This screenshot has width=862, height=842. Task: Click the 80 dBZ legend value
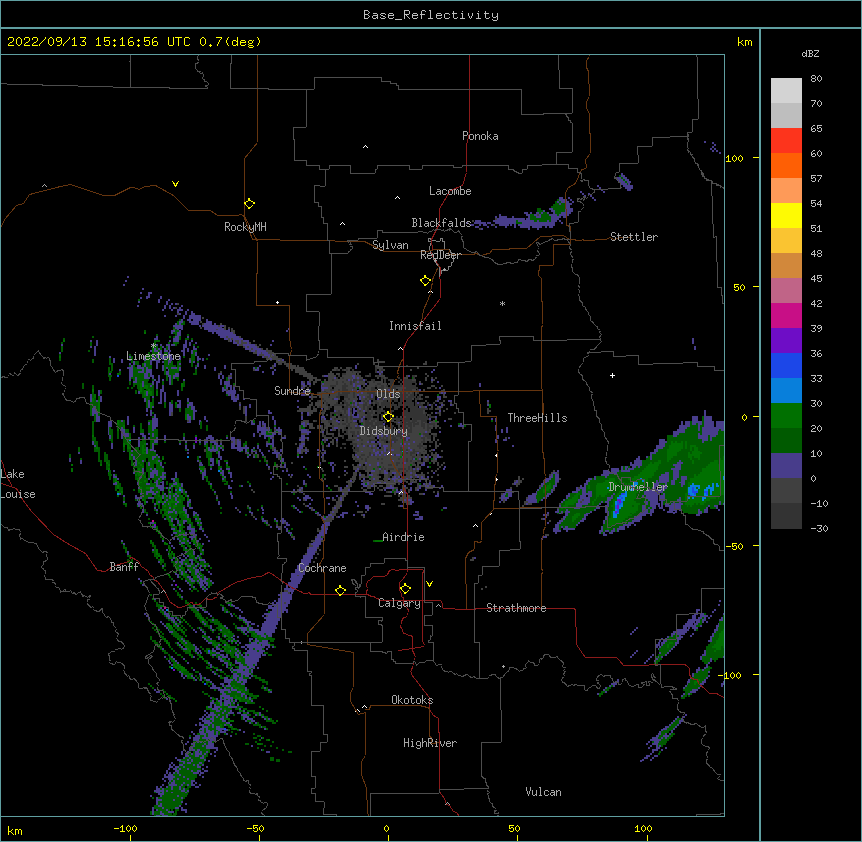pos(816,79)
